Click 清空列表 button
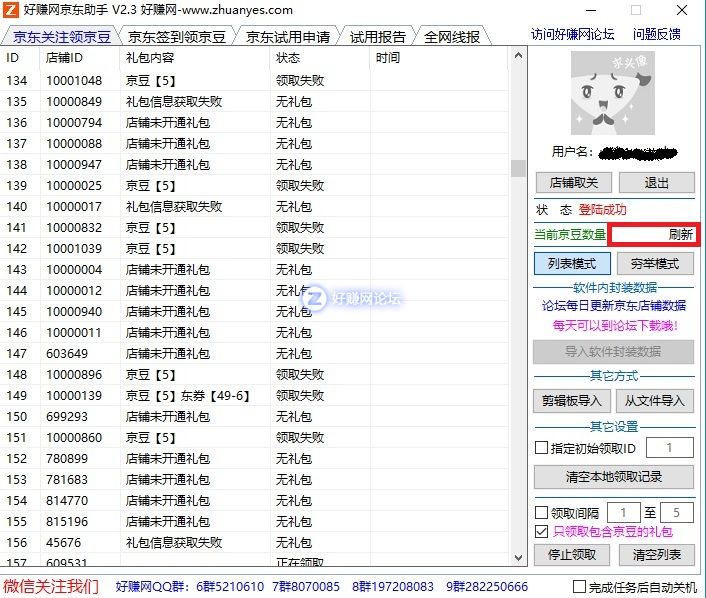This screenshot has height=598, width=706. pyautogui.click(x=656, y=555)
